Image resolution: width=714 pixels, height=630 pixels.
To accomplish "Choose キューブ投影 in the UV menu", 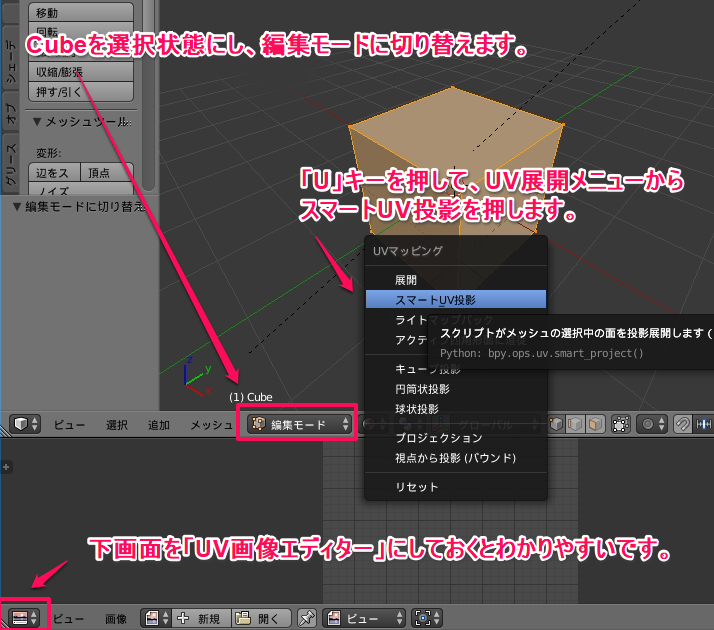I will [x=456, y=369].
